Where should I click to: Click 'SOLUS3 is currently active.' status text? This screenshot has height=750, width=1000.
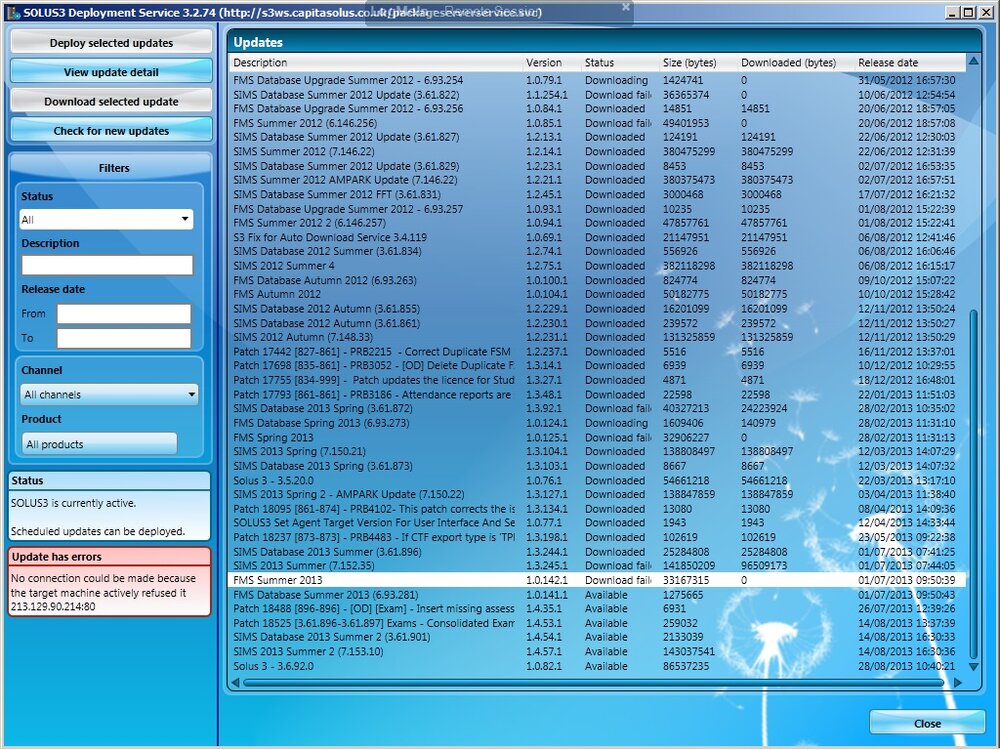pyautogui.click(x=73, y=503)
